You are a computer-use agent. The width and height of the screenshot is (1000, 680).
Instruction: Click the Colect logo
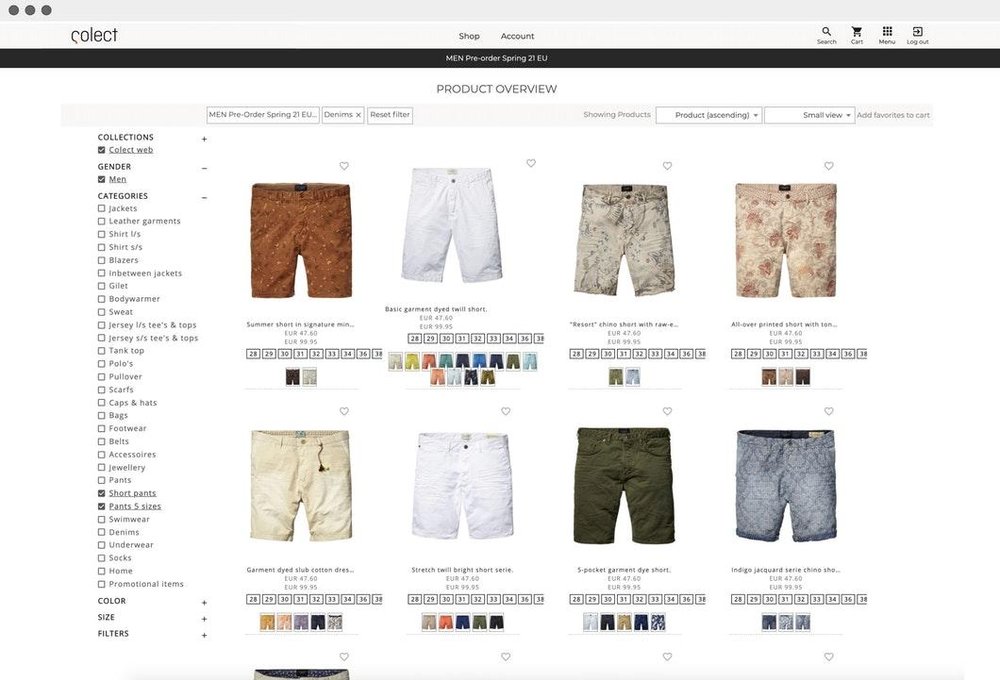93,33
